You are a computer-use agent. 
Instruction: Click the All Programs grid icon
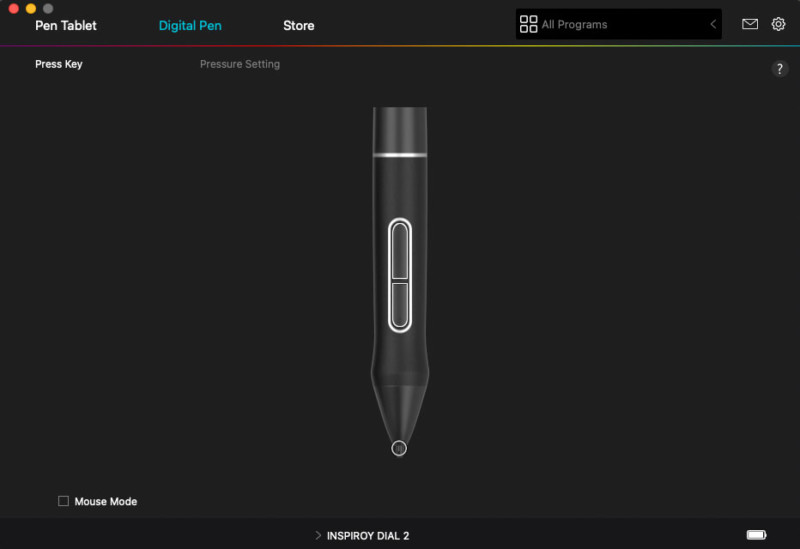528,24
